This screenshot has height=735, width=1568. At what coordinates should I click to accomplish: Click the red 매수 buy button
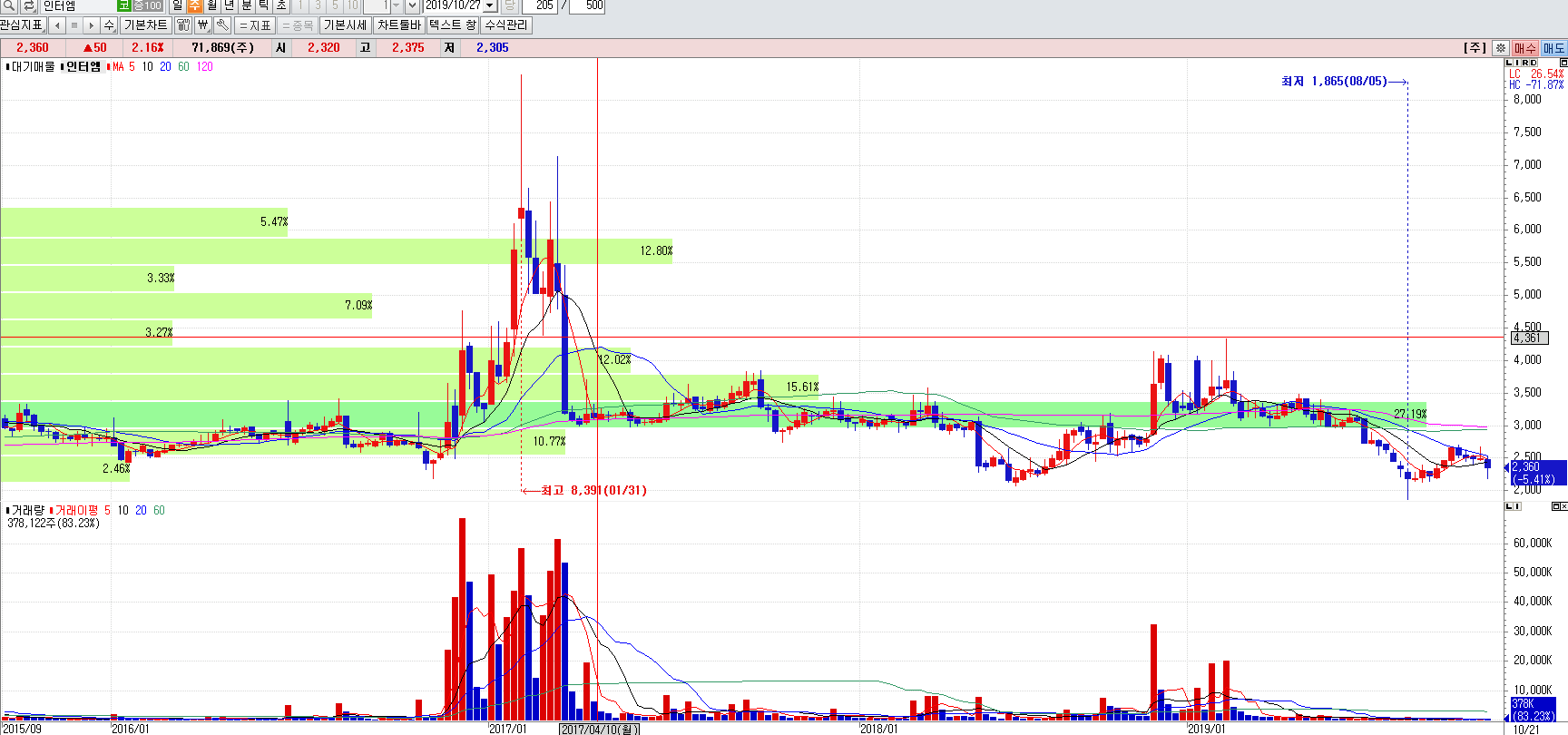click(x=1524, y=48)
